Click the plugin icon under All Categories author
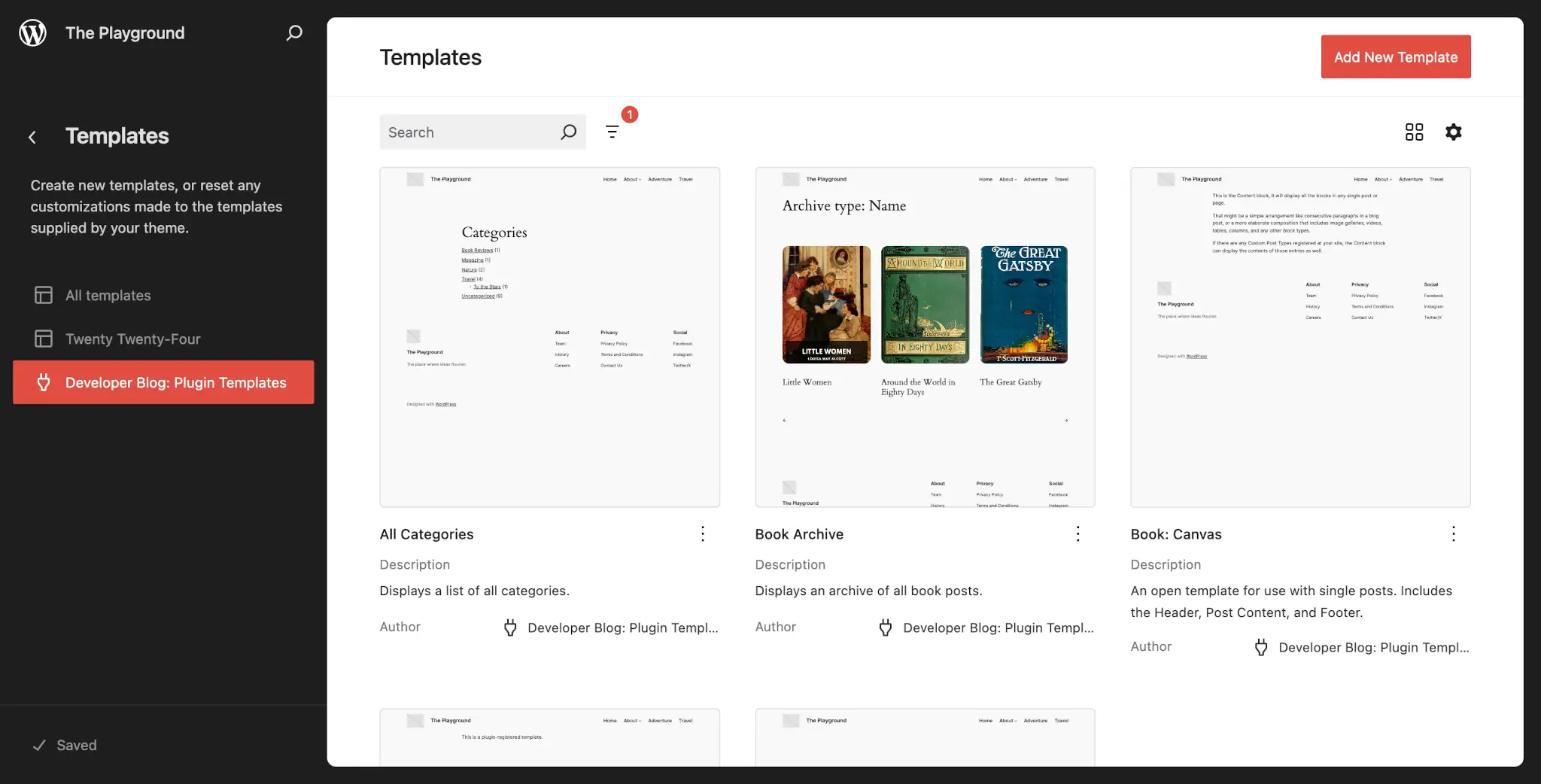Image resolution: width=1541 pixels, height=784 pixels. click(x=510, y=628)
